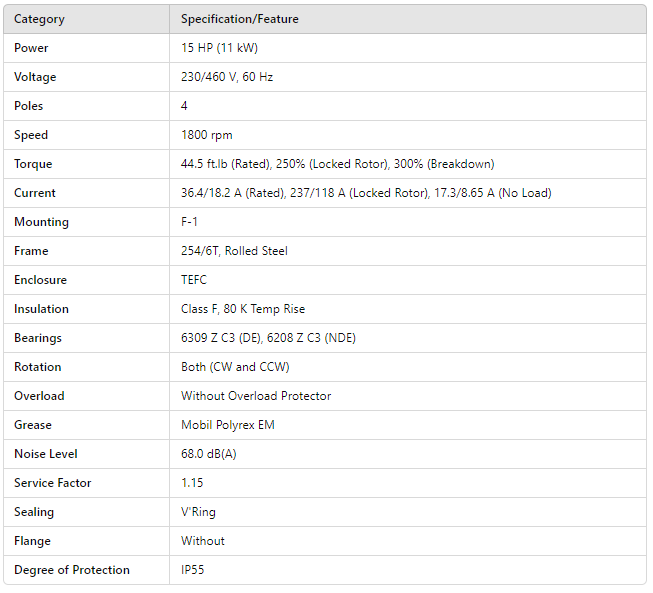This screenshot has width=653, height=593.
Task: Click the Poles row label
Action: click(29, 106)
